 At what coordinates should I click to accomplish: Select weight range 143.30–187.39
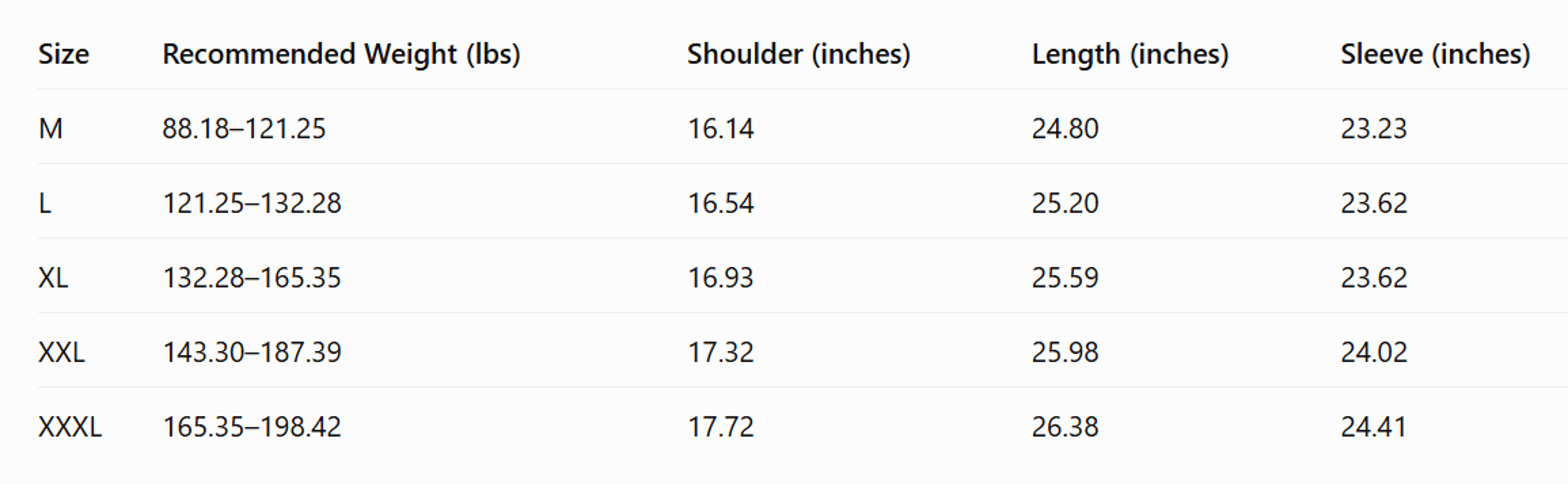point(252,352)
